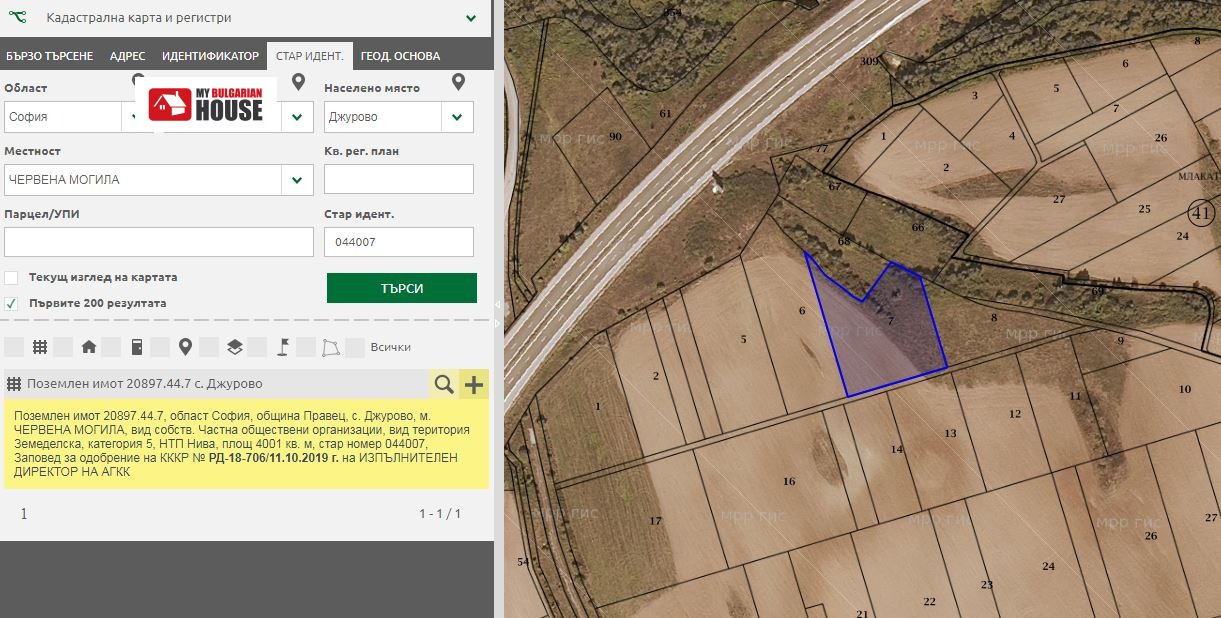The image size is (1221, 618).
Task: Open the 'Местност' dropdown
Action: point(297,180)
